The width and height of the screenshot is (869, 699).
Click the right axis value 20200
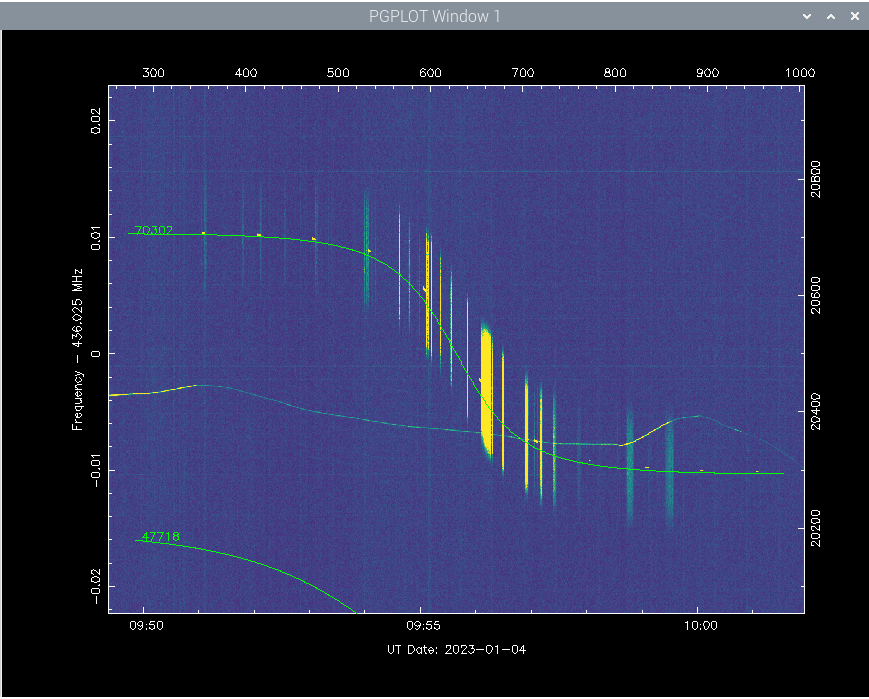tap(815, 528)
